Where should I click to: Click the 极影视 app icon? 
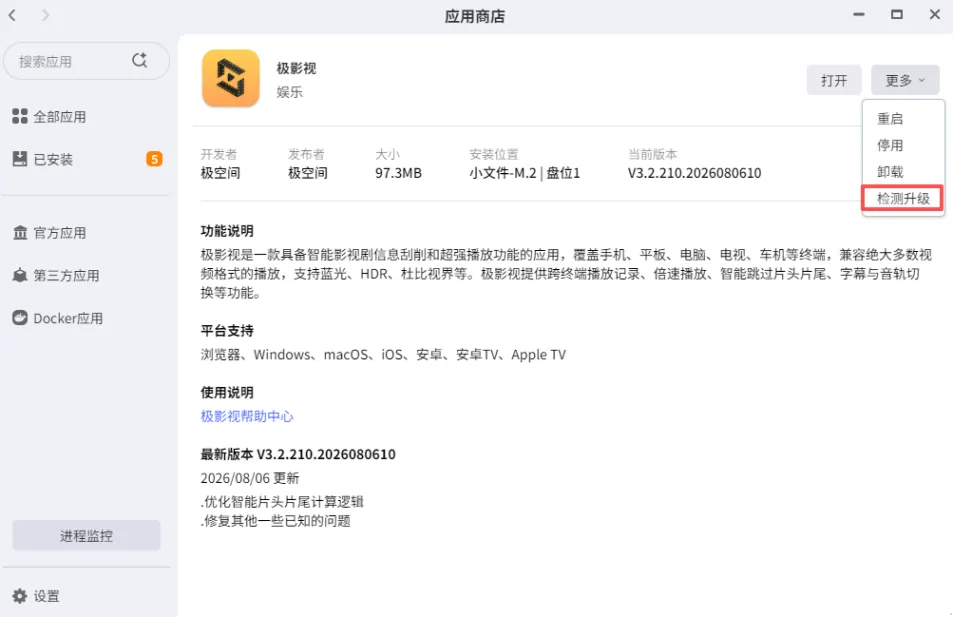[x=231, y=78]
